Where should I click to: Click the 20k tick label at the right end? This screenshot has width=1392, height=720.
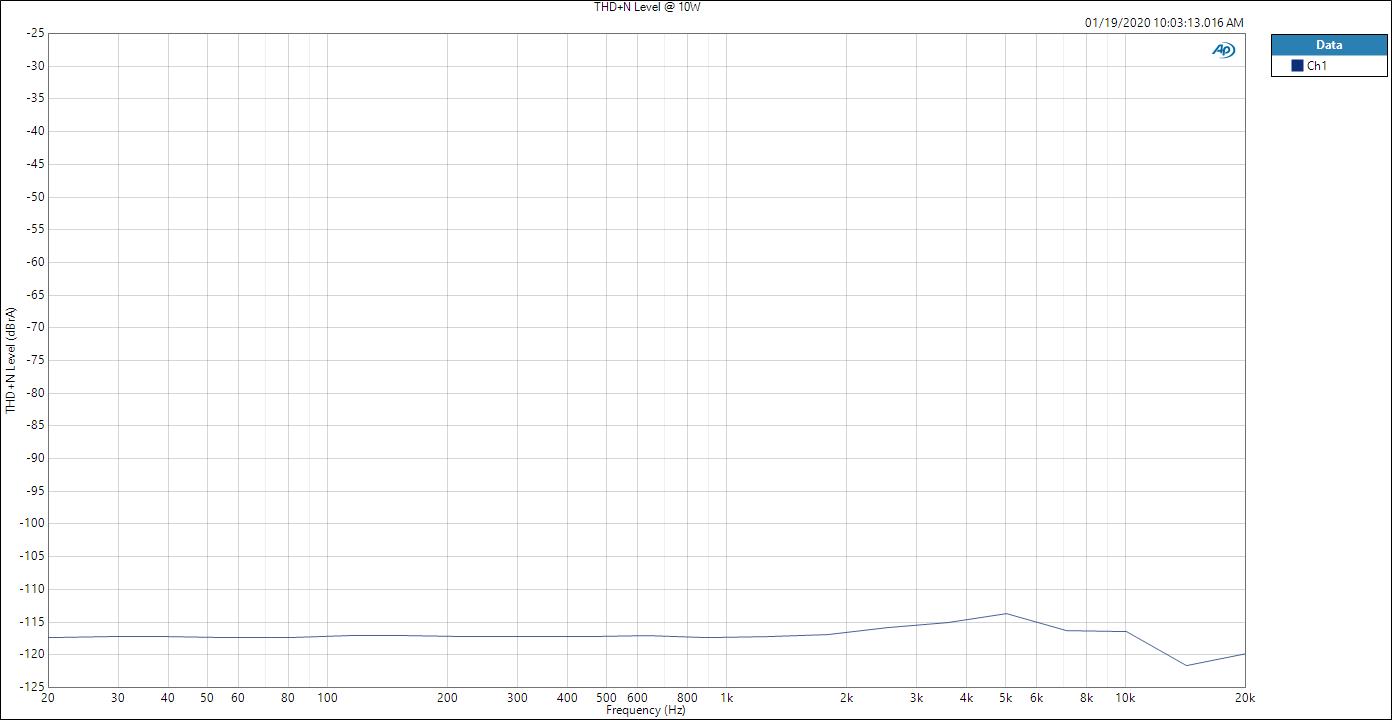tap(1245, 698)
